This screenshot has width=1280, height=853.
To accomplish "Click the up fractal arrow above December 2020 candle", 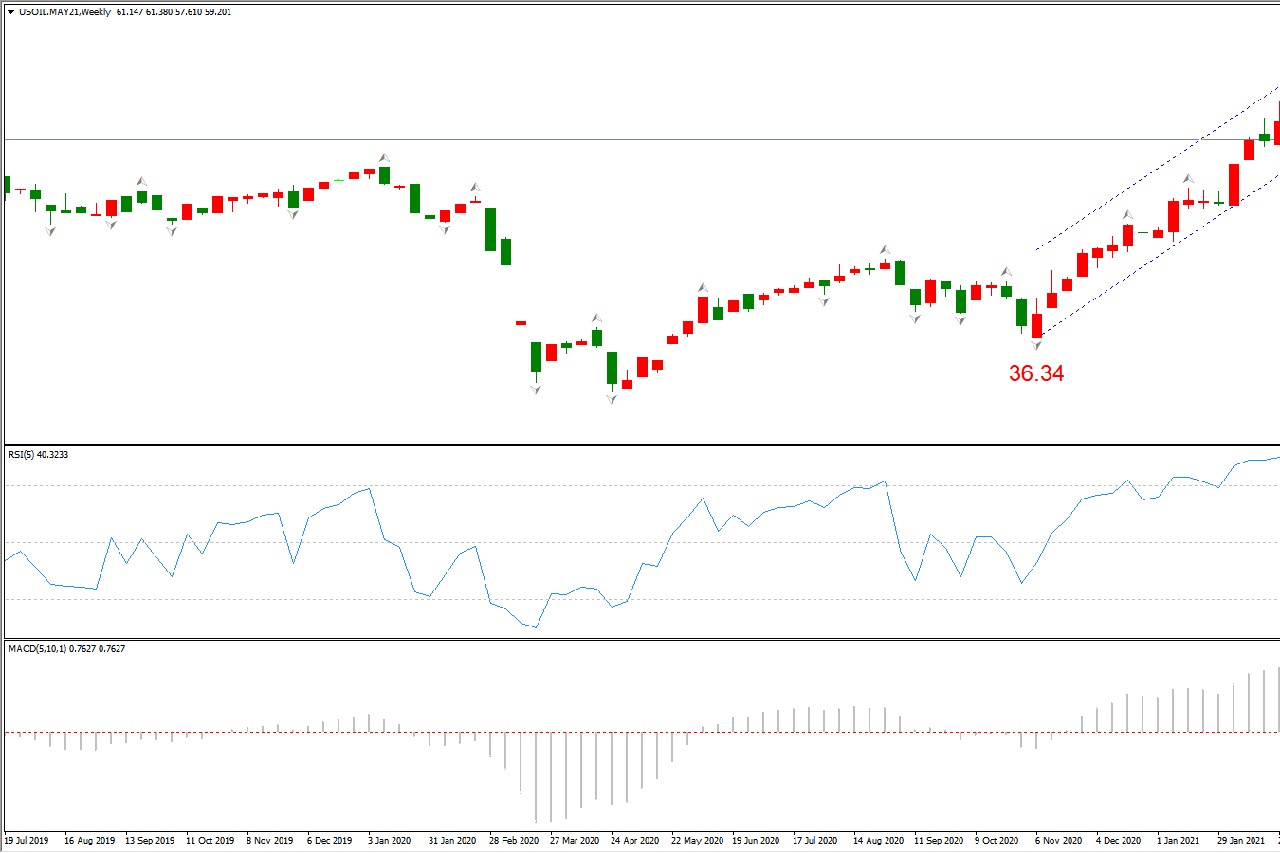I will pyautogui.click(x=1128, y=214).
